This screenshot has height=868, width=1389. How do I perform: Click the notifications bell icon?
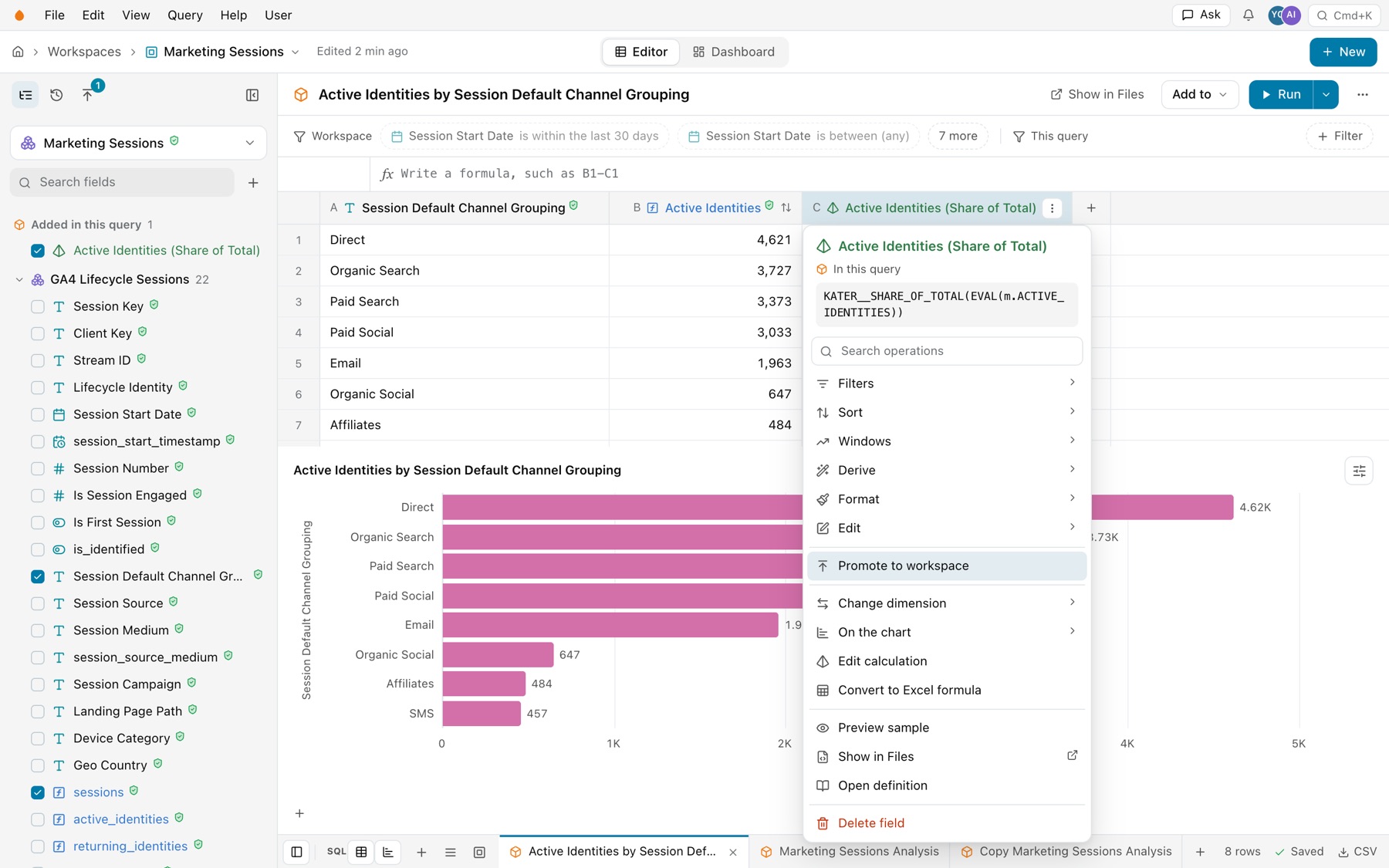[x=1248, y=15]
